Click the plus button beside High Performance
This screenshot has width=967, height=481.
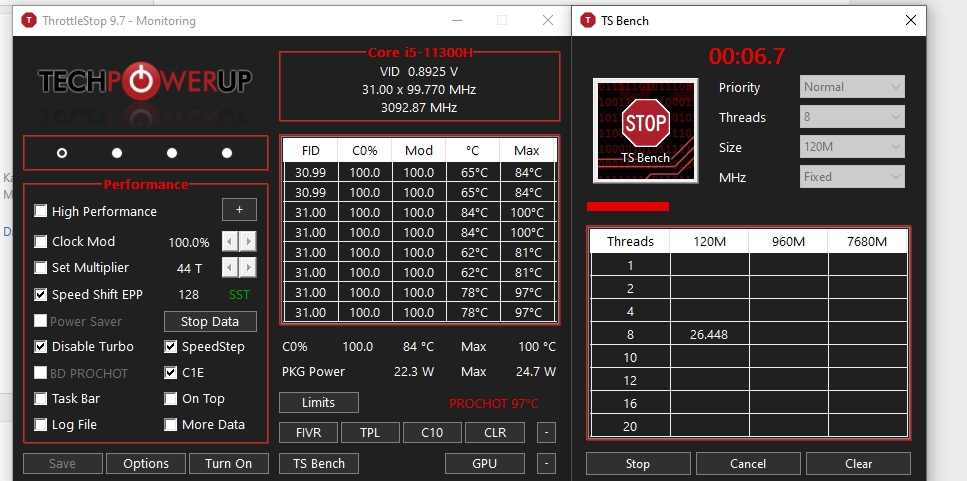click(239, 210)
